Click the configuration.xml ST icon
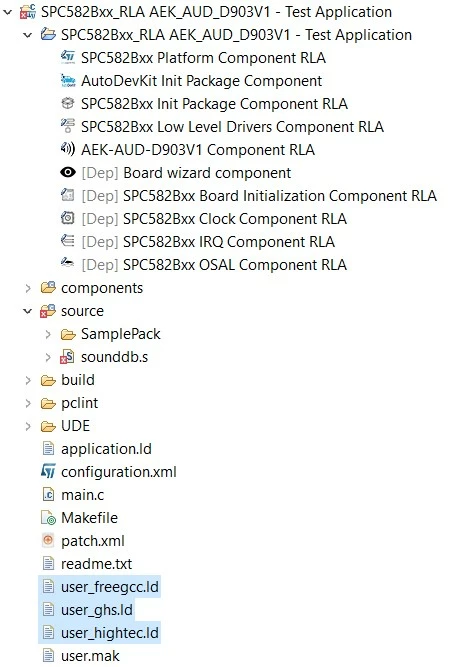 [x=48, y=471]
